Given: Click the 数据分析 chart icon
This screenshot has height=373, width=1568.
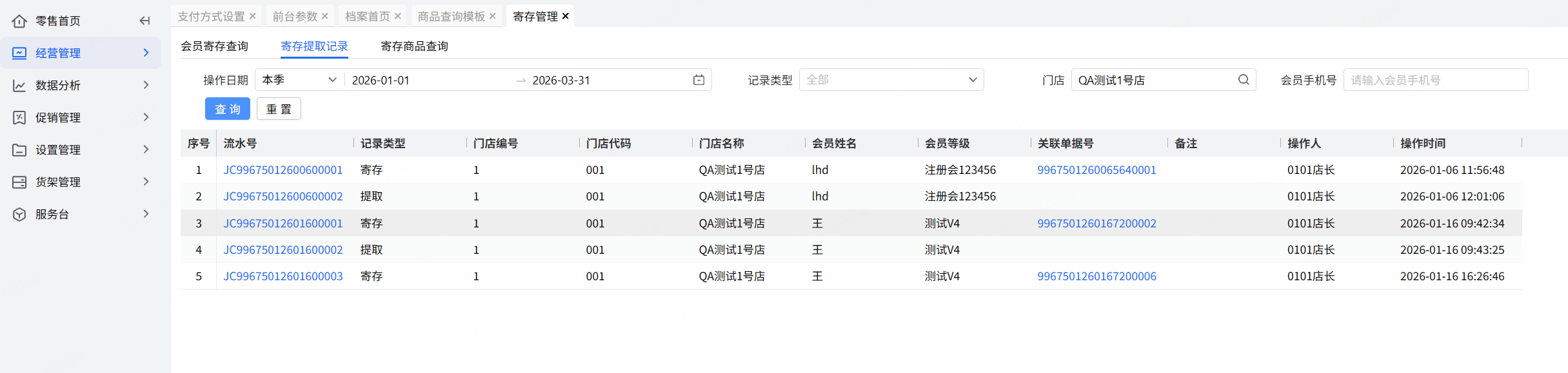Looking at the screenshot, I should click(x=19, y=85).
